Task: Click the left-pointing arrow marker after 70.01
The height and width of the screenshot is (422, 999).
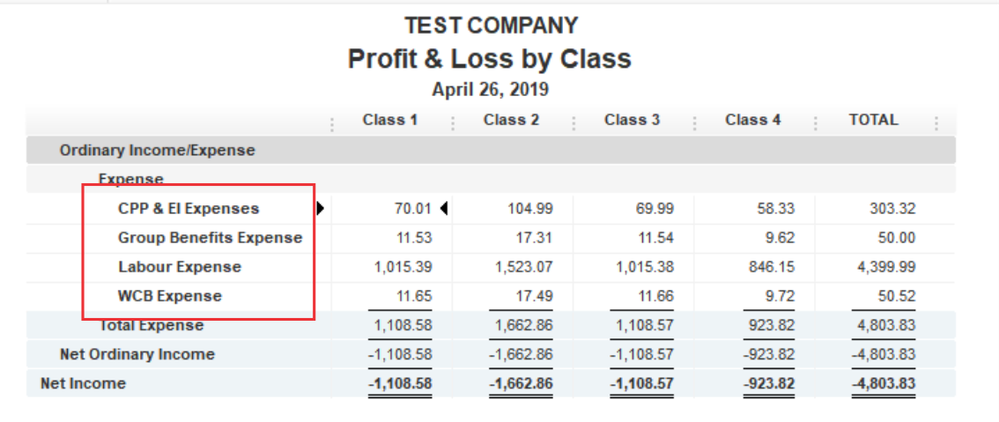Action: pos(443,209)
